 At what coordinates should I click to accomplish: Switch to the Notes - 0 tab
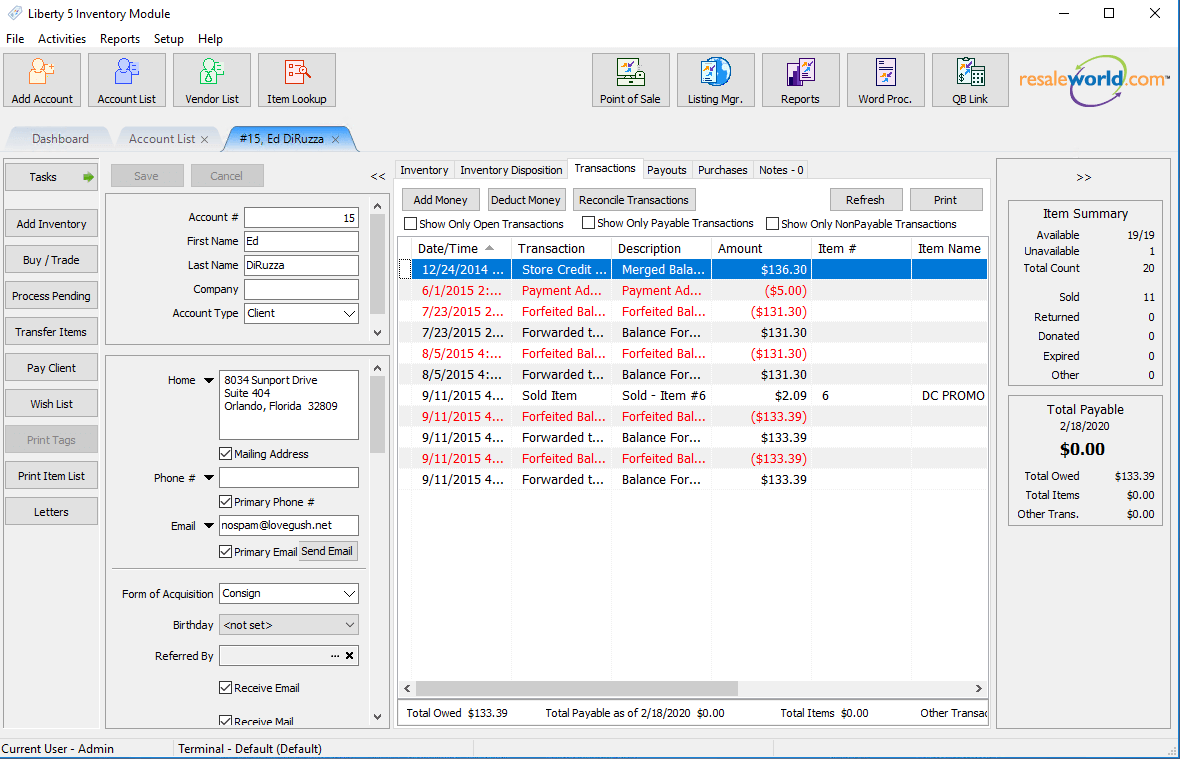pyautogui.click(x=781, y=170)
